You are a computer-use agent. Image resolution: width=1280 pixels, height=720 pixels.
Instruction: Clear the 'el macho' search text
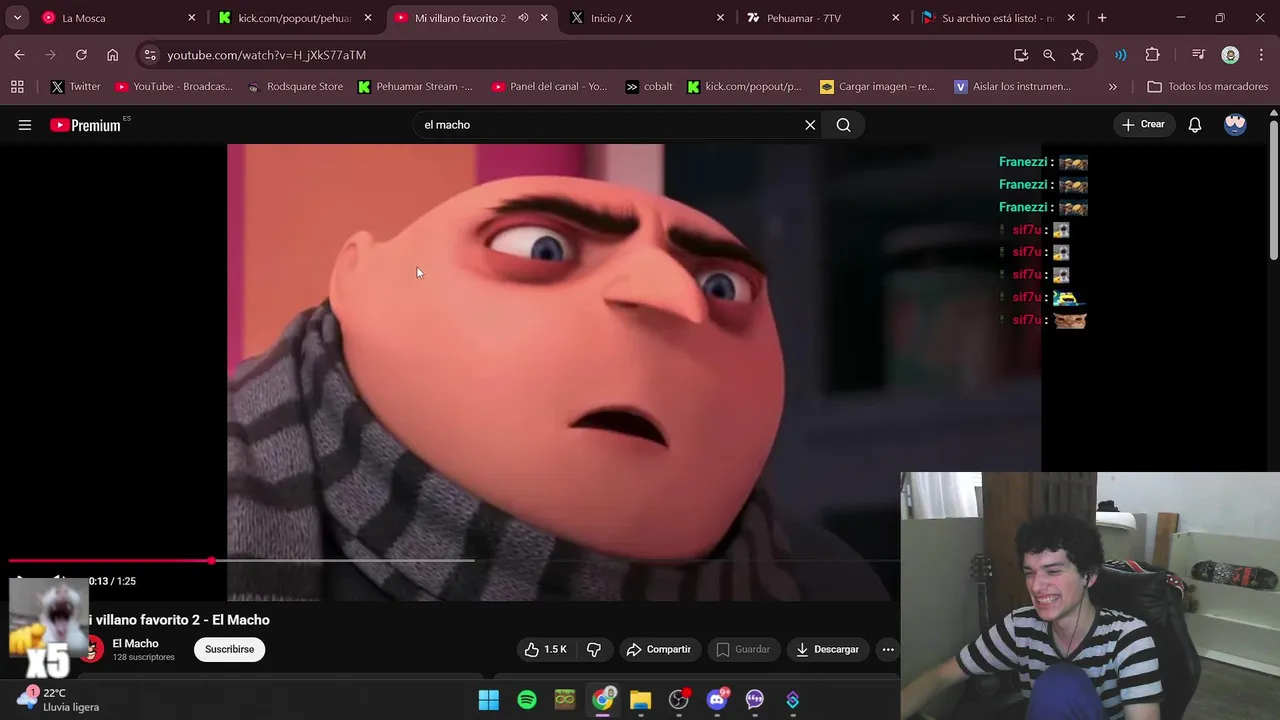tap(810, 125)
